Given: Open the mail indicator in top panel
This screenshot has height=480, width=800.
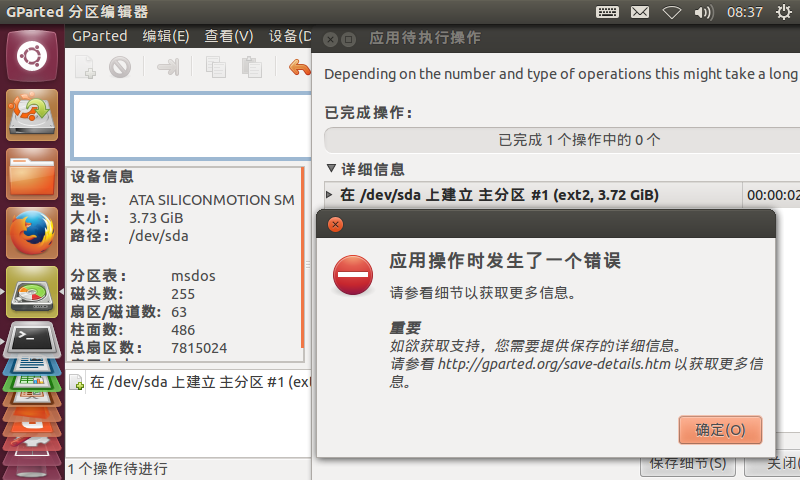Looking at the screenshot, I should (x=640, y=12).
